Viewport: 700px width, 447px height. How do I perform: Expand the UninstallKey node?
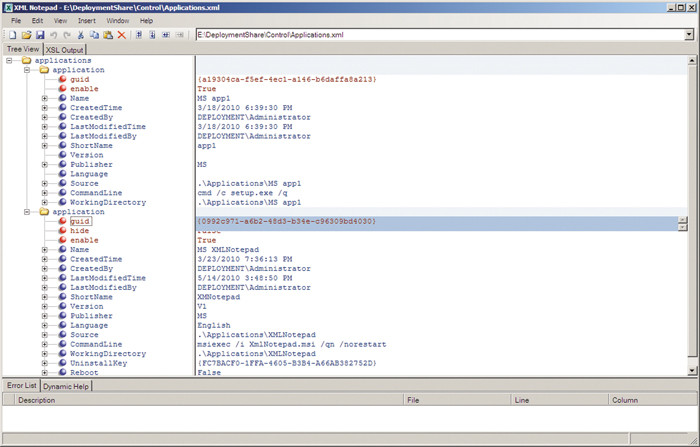click(45, 362)
